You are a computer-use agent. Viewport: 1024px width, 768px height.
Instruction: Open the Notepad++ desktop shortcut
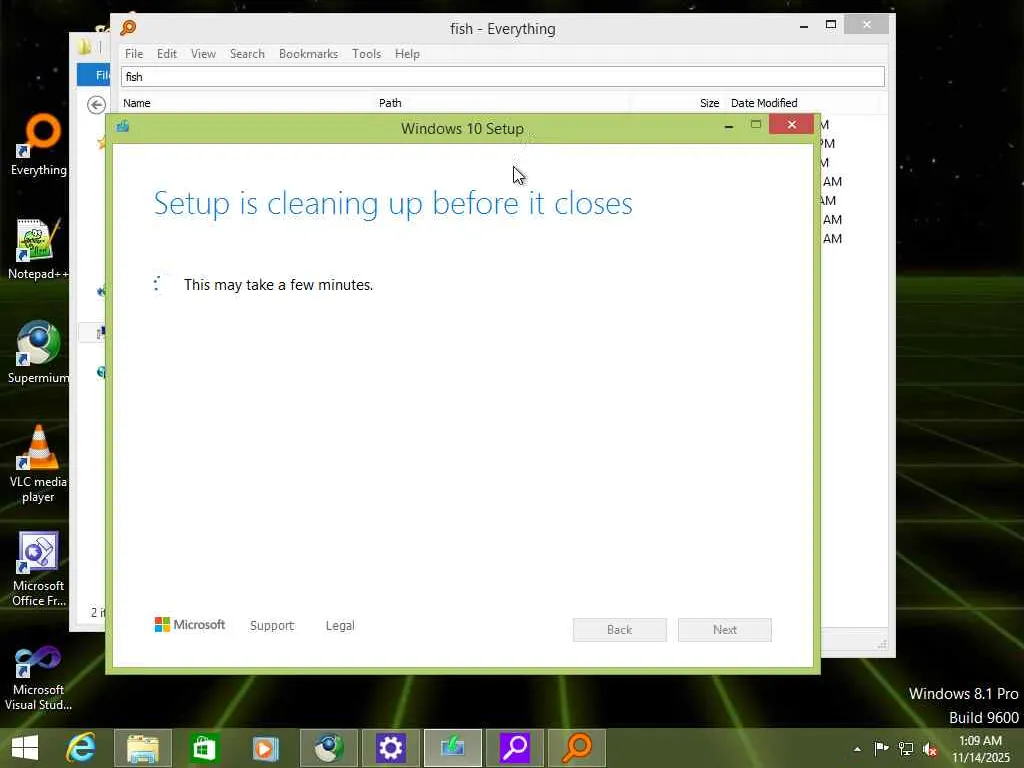[x=38, y=249]
